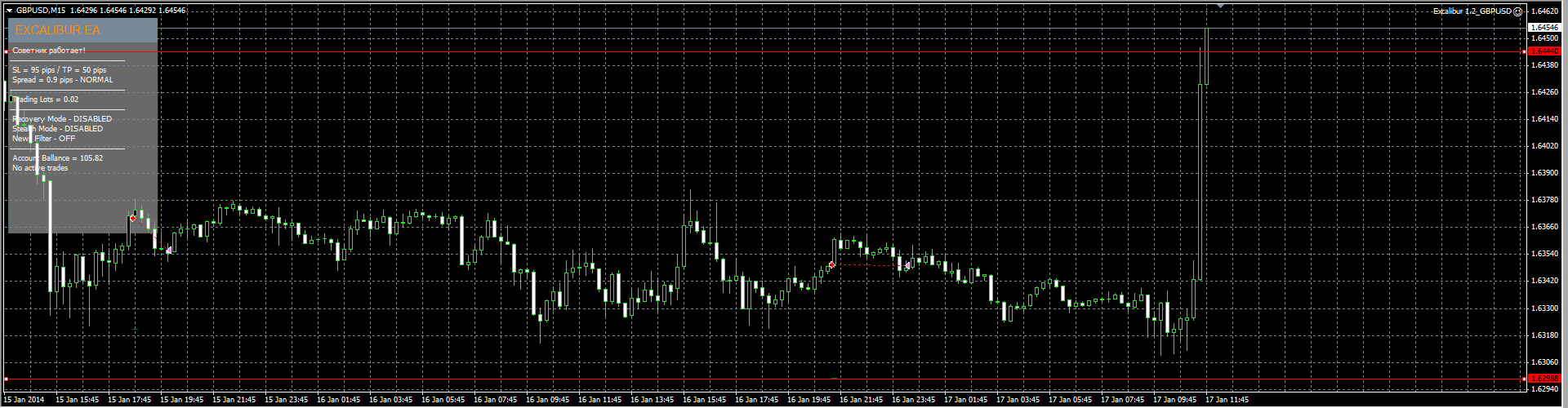This screenshot has width=1568, height=408.
Task: Click the 'Spread = 0.9 pips - NORMAL' line
Action: (63, 80)
